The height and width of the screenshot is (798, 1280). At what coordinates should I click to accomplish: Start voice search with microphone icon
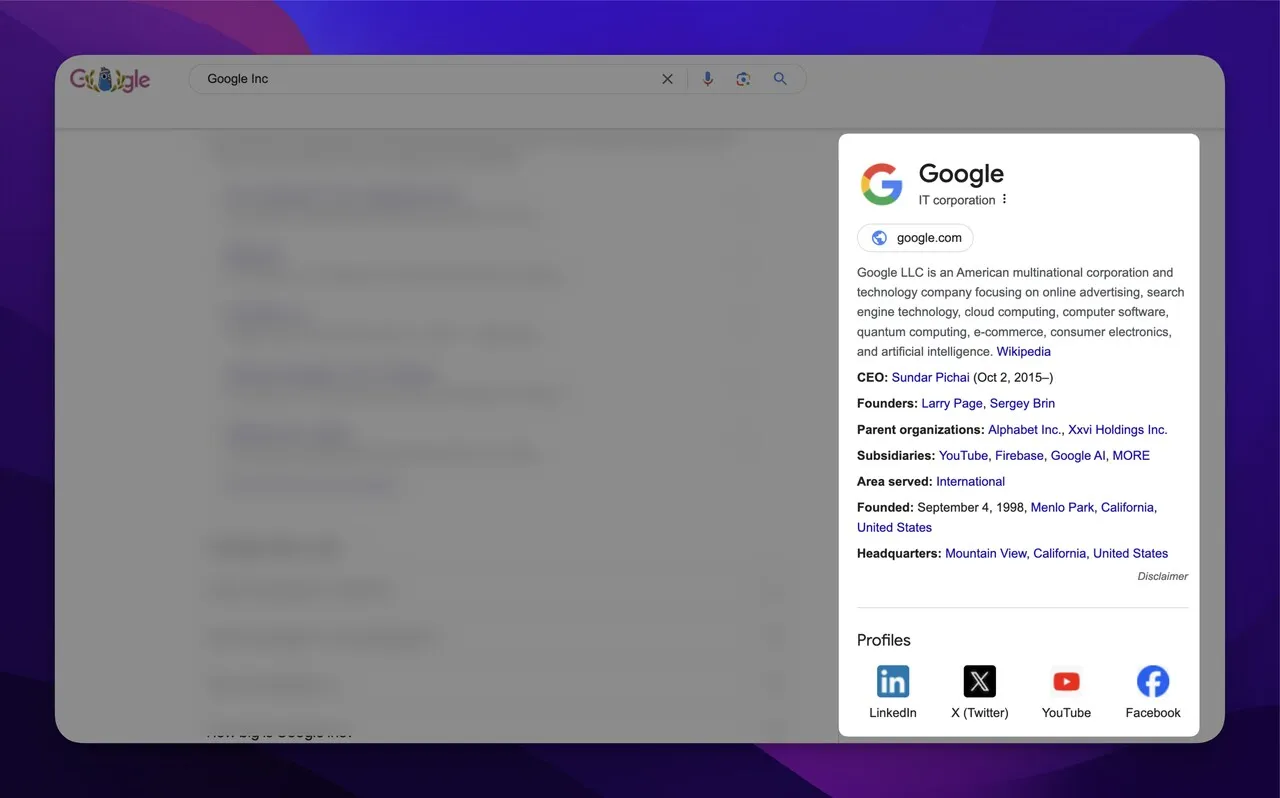708,79
